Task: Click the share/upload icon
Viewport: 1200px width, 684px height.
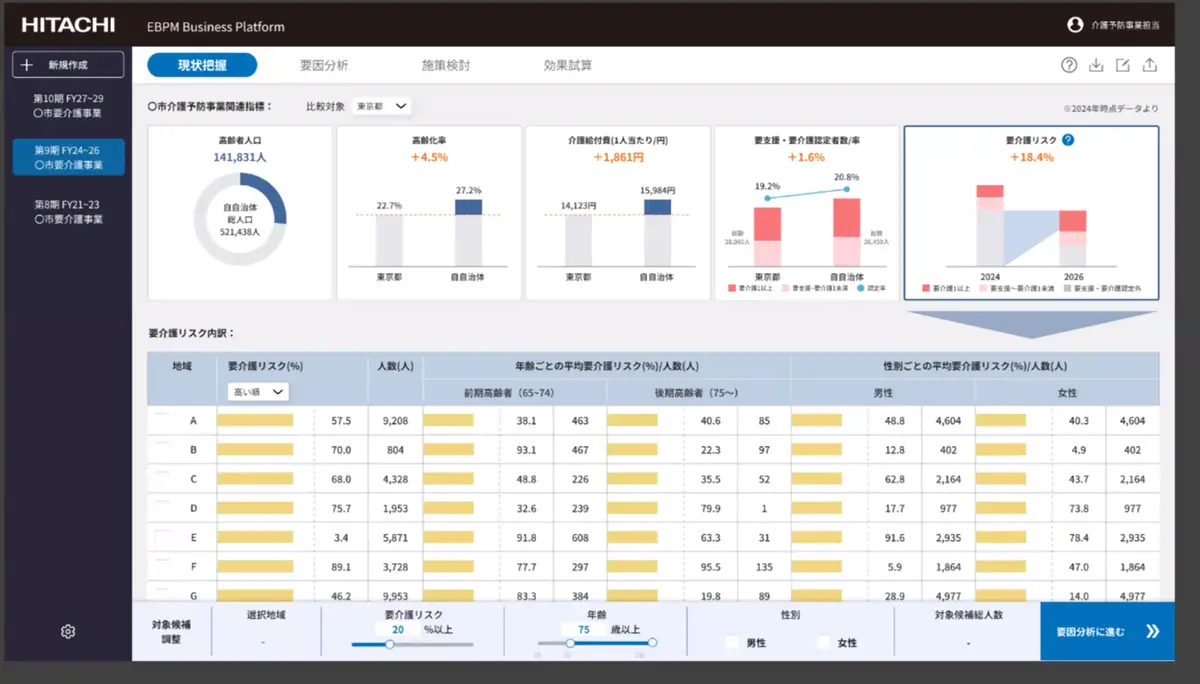Action: (x=1150, y=66)
